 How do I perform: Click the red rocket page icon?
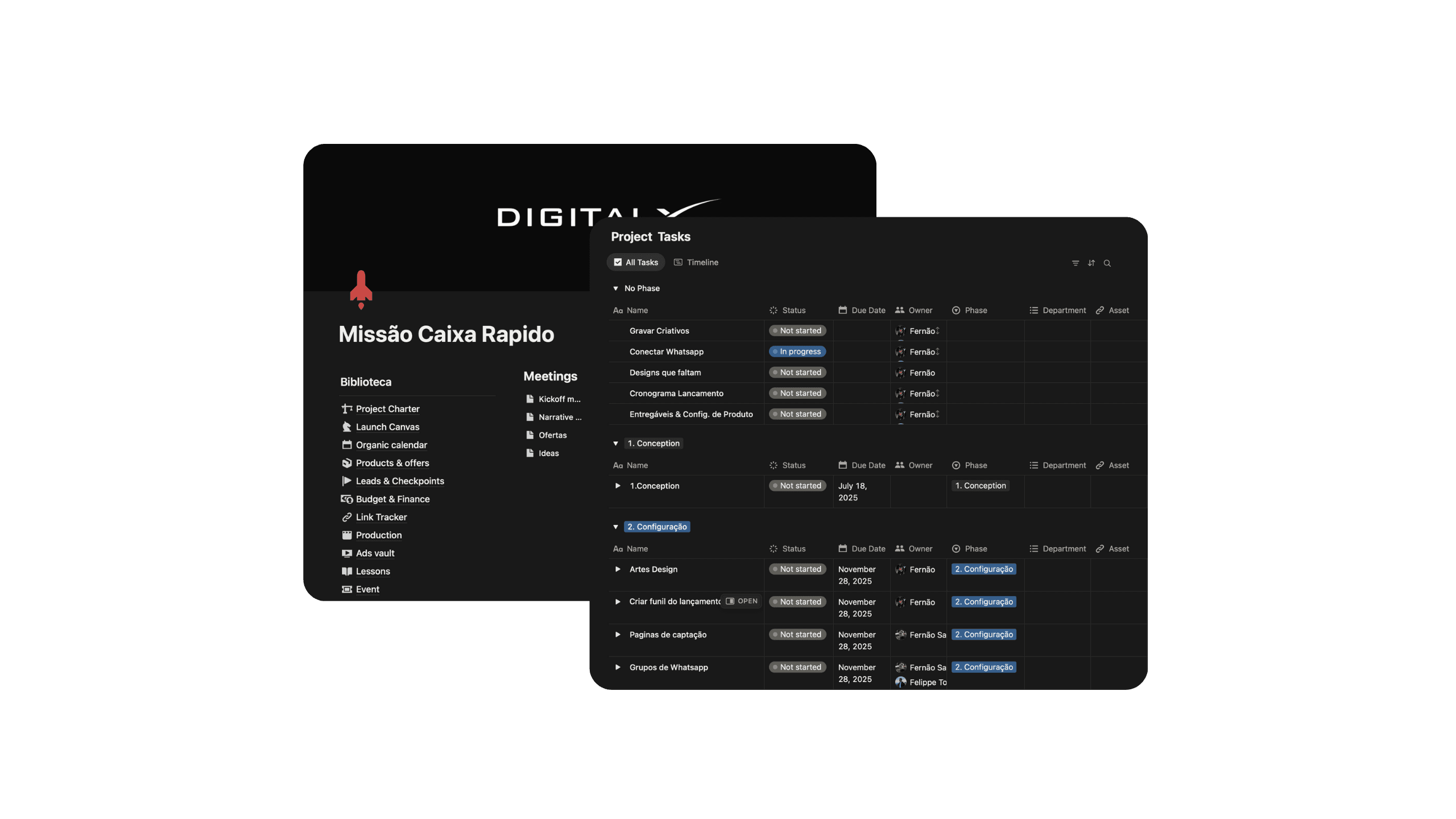tap(361, 289)
